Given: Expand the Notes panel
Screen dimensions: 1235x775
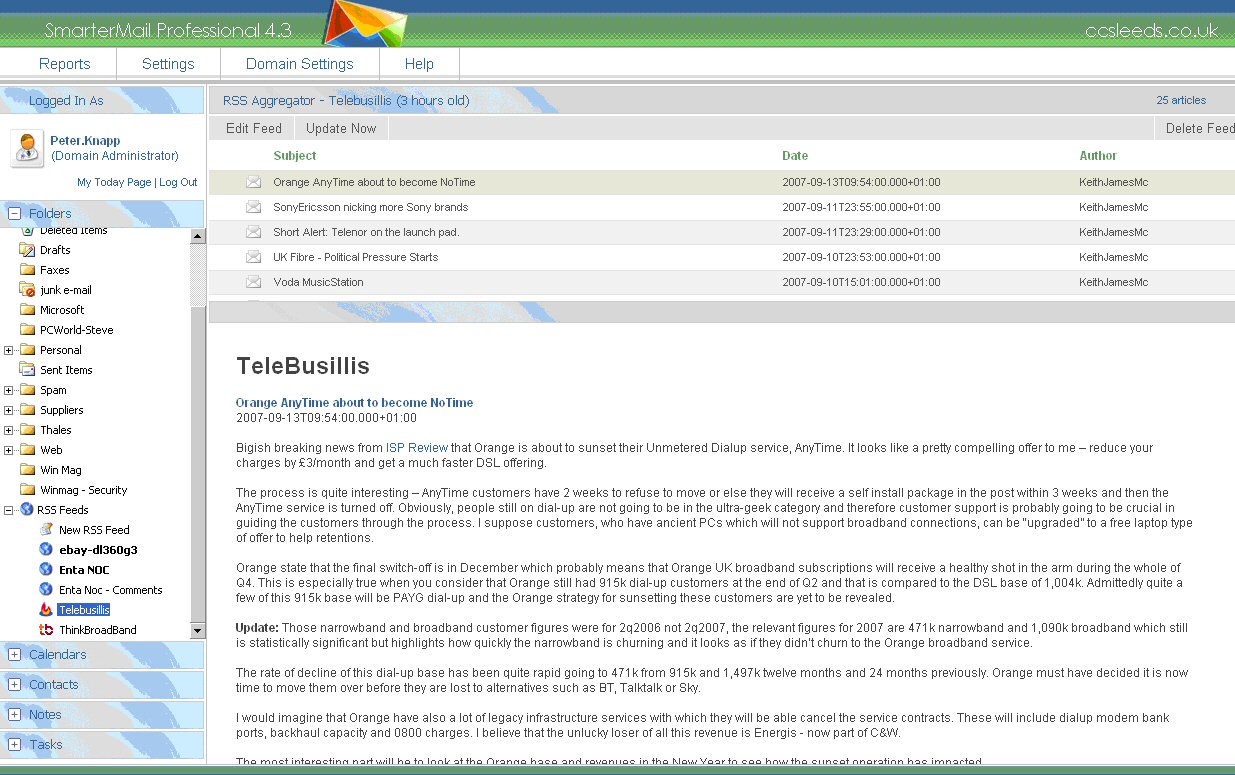Looking at the screenshot, I should click(x=15, y=715).
